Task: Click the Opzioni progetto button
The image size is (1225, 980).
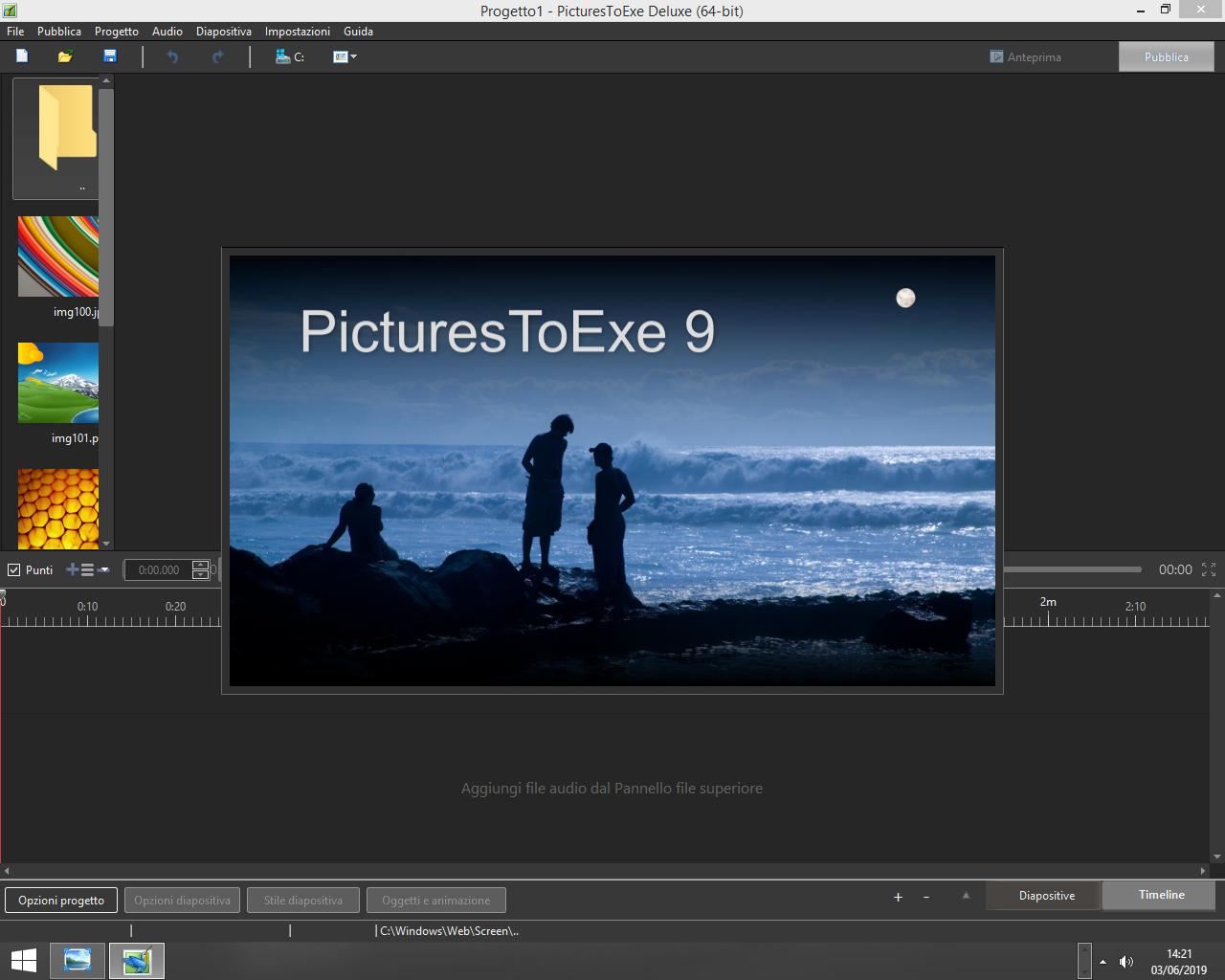Action: point(61,900)
